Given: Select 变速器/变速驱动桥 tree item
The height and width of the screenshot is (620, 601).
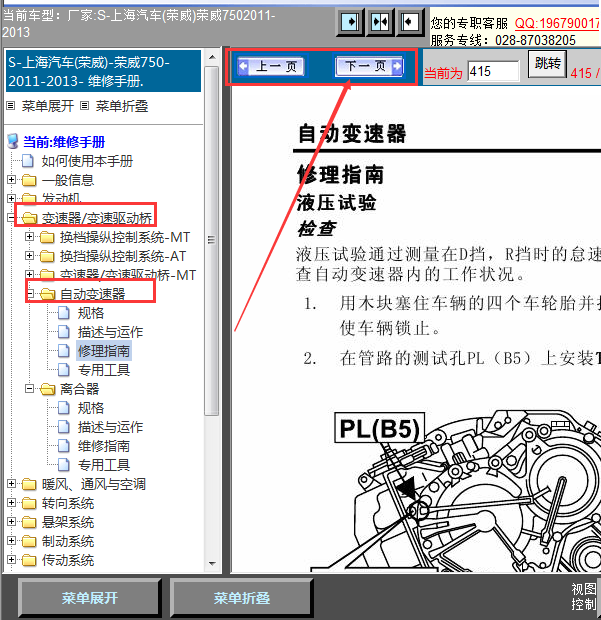Looking at the screenshot, I should tap(97, 218).
